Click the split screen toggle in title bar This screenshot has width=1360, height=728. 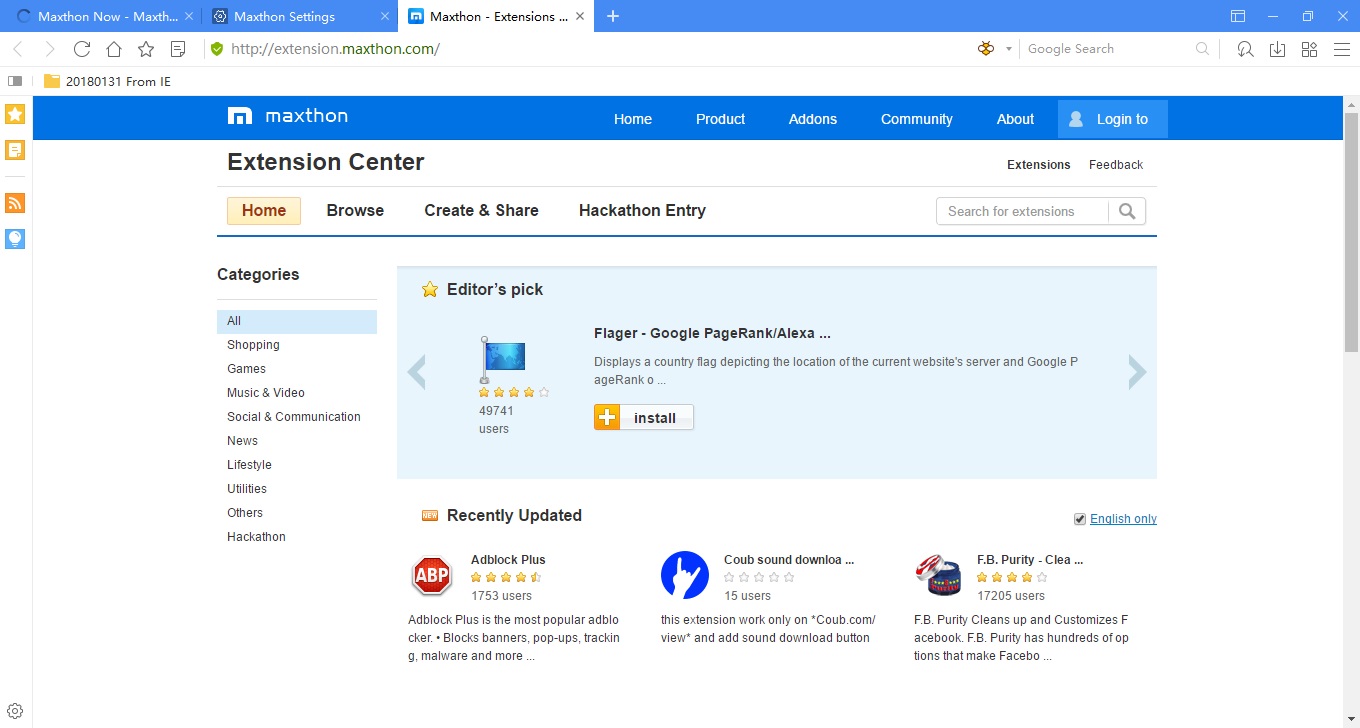pyautogui.click(x=1237, y=15)
